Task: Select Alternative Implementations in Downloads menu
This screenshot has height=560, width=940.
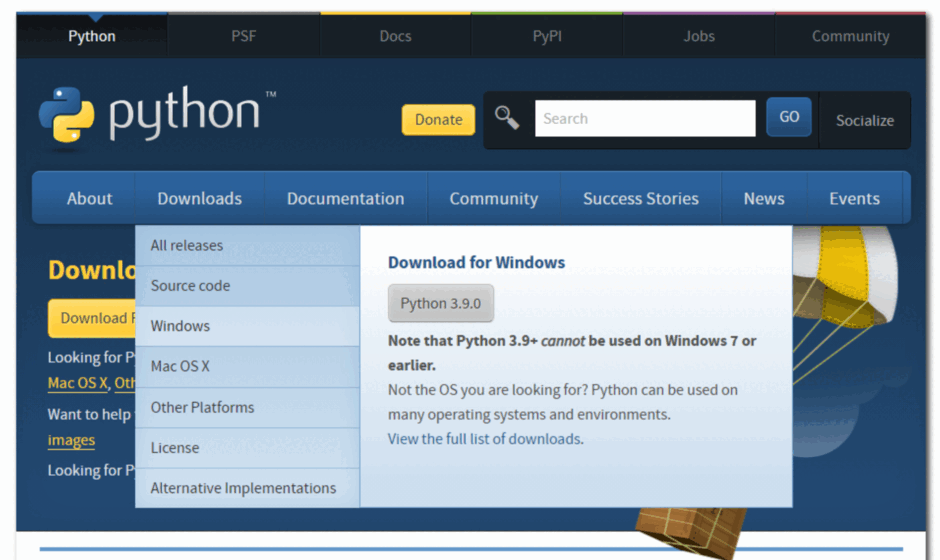Action: click(x=248, y=488)
